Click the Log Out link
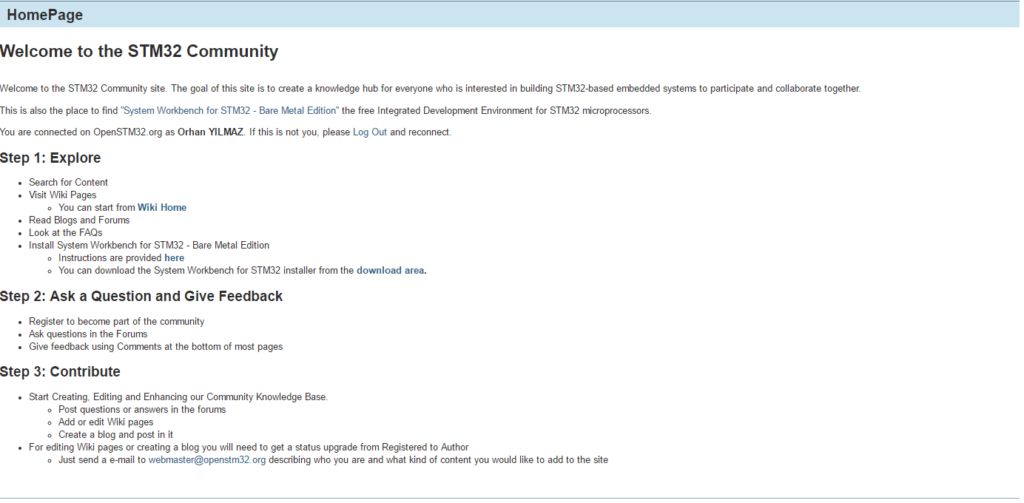Screen dimensions: 1024x503 point(370,132)
